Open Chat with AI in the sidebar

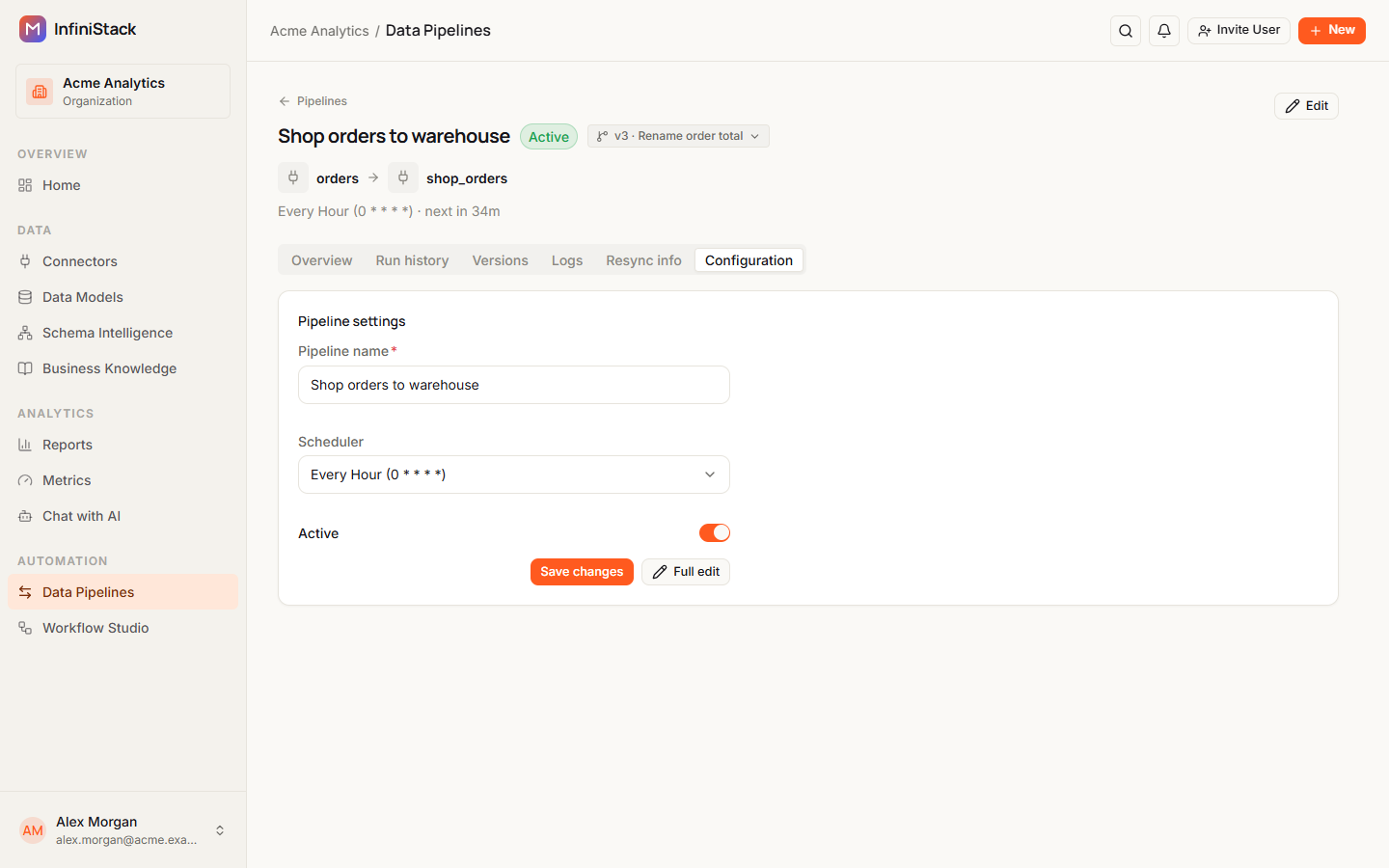click(x=123, y=516)
